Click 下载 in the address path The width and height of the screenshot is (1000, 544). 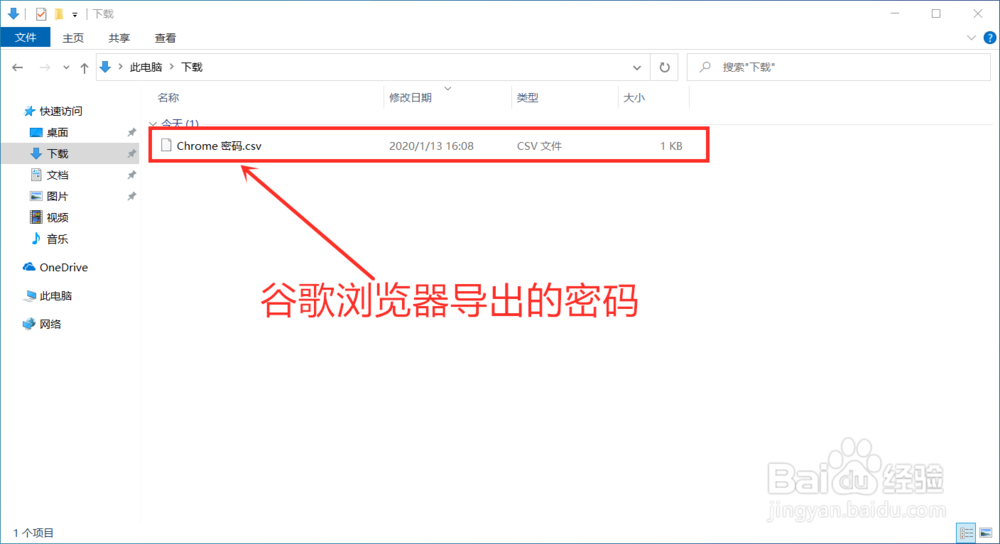pyautogui.click(x=191, y=67)
